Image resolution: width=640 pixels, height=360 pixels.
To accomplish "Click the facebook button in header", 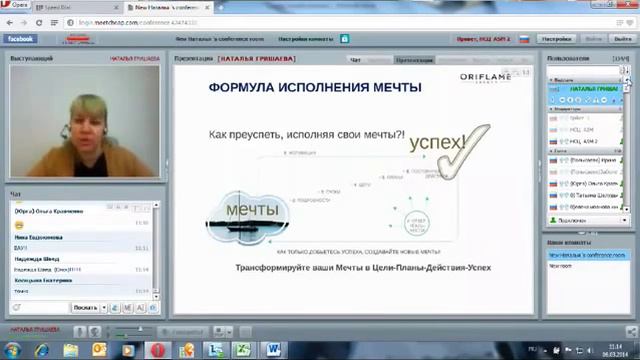I will coord(20,39).
